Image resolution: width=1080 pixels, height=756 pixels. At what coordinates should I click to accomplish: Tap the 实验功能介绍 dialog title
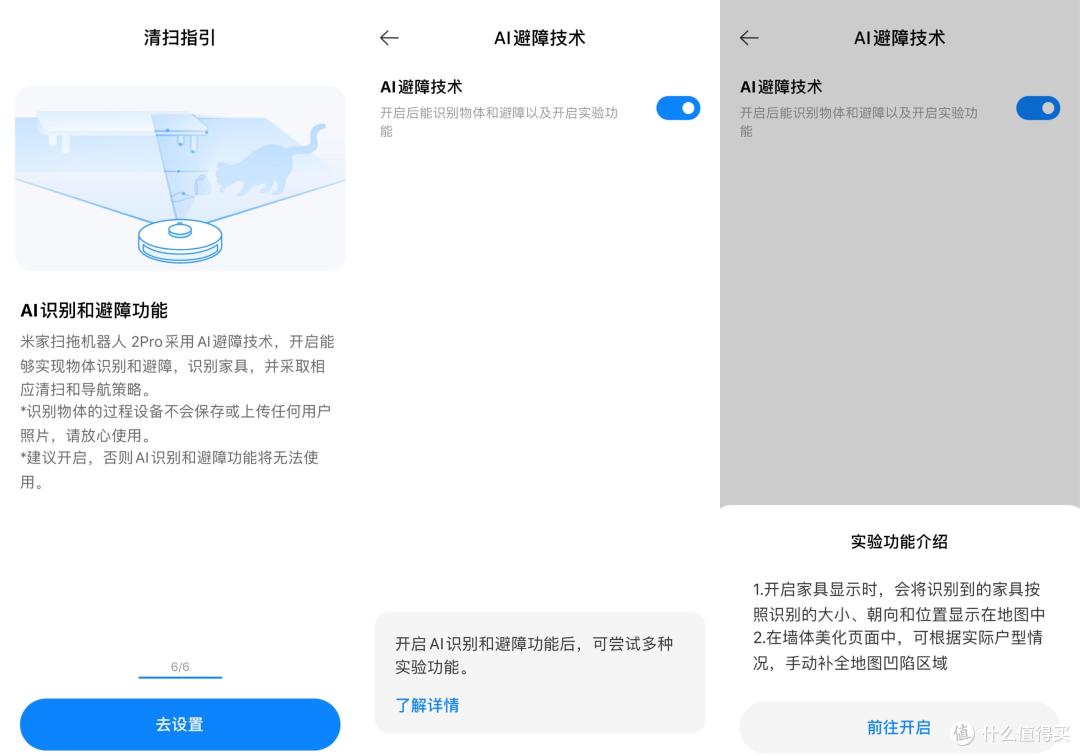[899, 542]
